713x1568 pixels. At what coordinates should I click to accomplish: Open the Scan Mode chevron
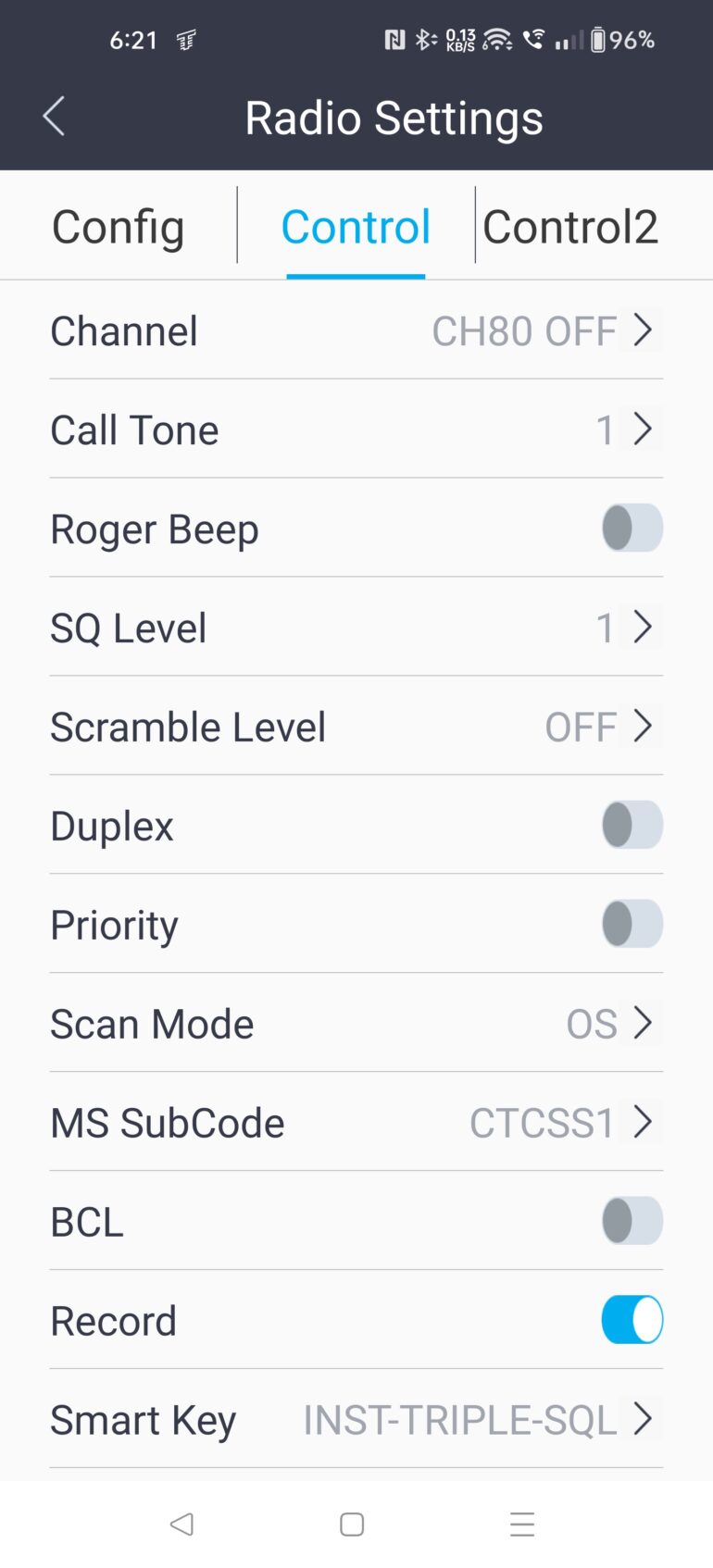[643, 1023]
